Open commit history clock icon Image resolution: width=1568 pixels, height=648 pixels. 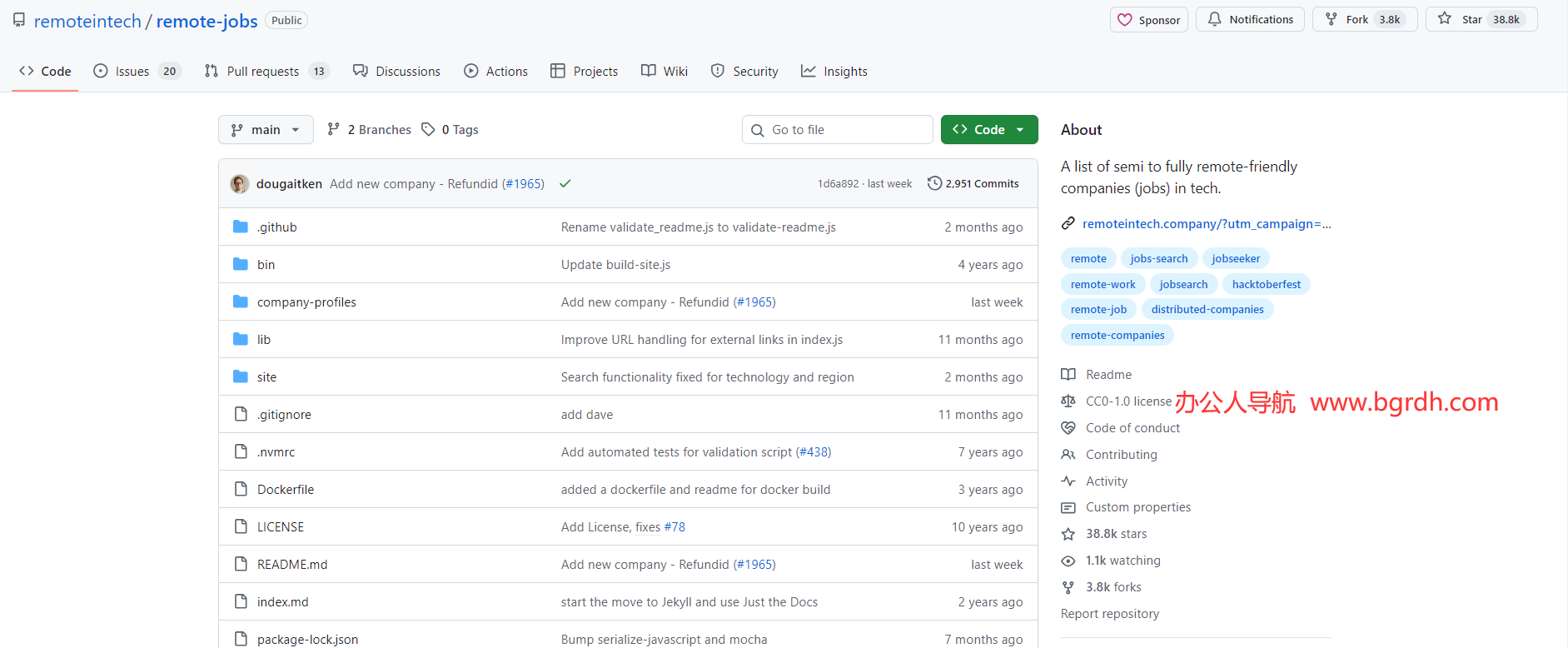click(x=934, y=183)
